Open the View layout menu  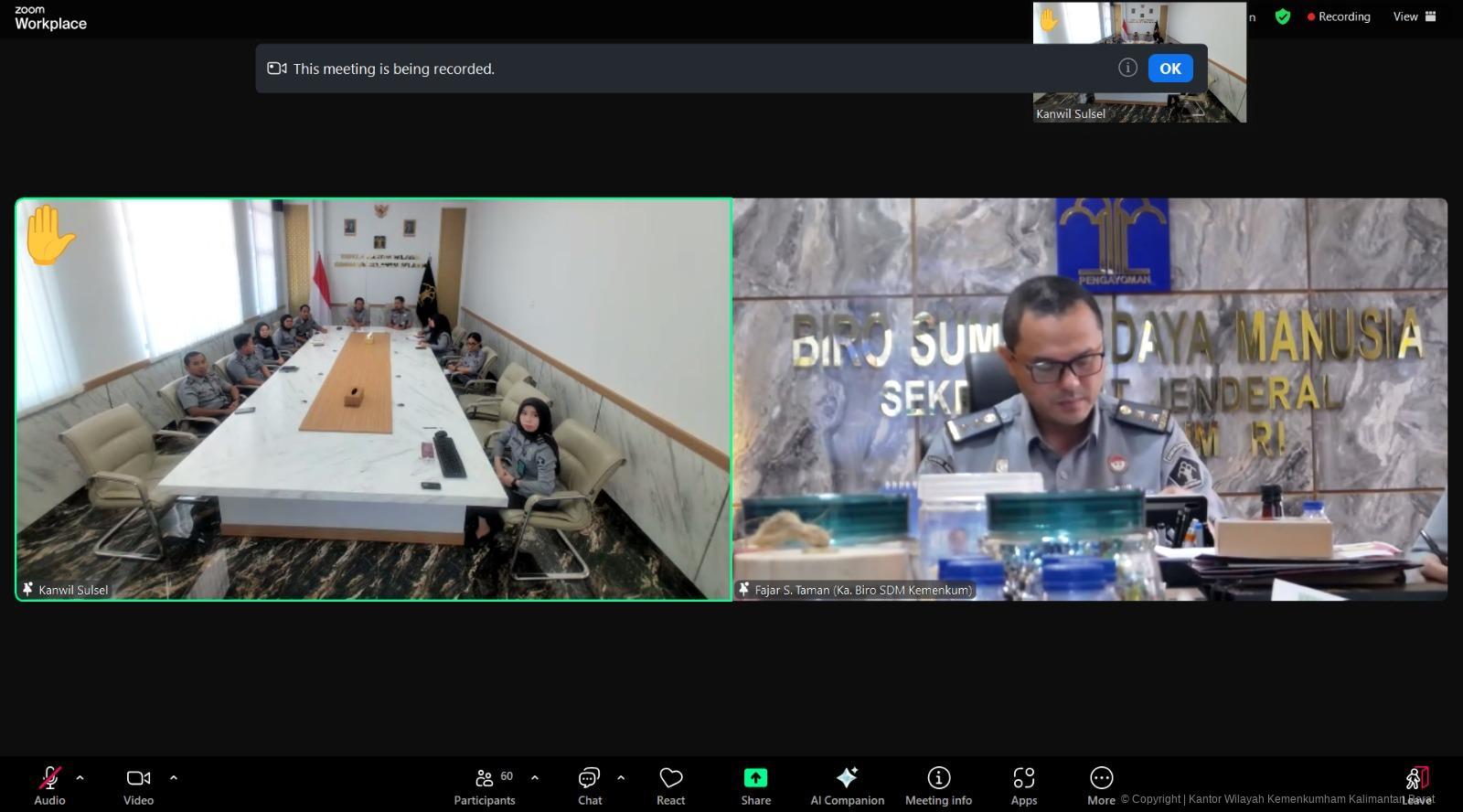click(1414, 16)
